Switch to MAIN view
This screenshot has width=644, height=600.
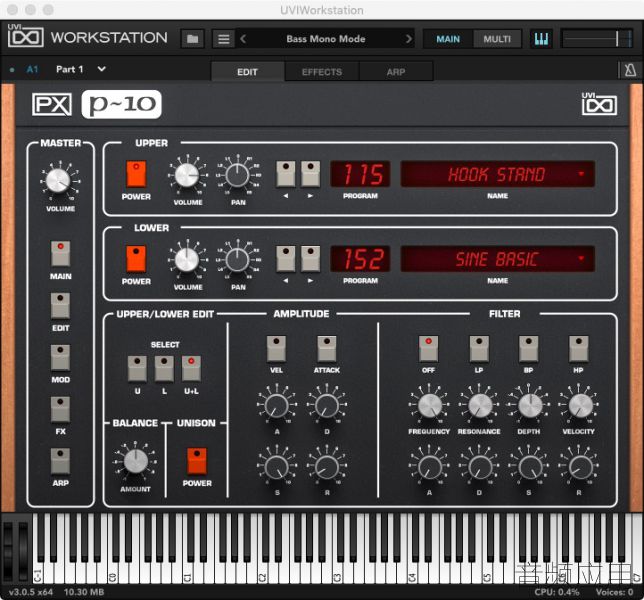coord(448,39)
